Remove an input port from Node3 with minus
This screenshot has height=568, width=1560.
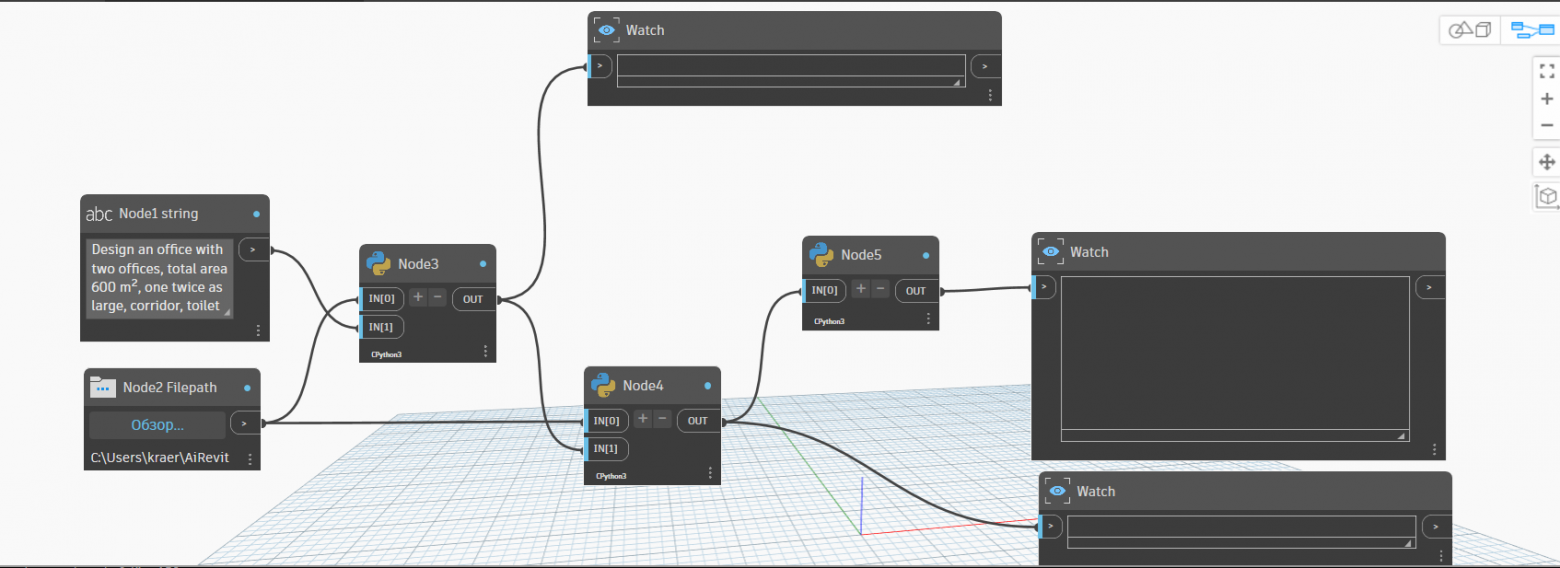point(437,297)
